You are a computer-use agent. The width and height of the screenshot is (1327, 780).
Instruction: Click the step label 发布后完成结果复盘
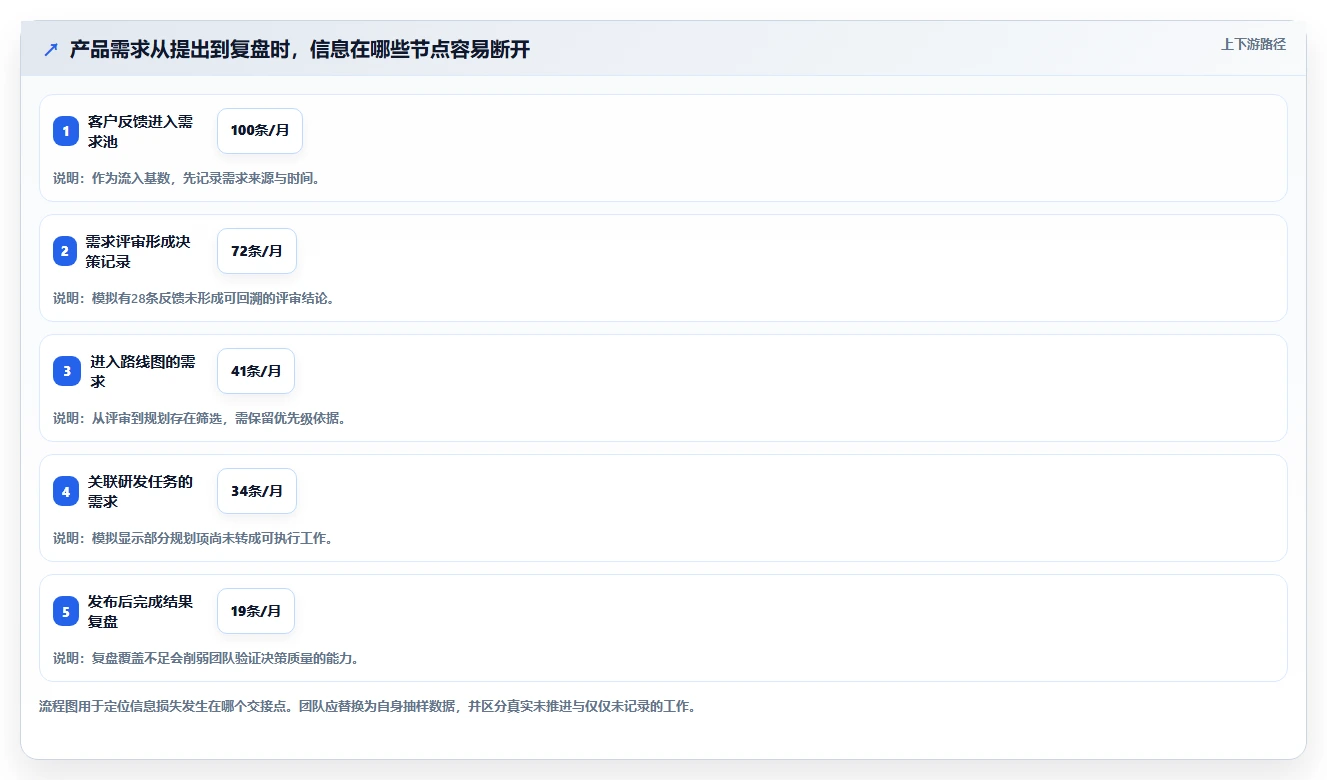tap(140, 611)
